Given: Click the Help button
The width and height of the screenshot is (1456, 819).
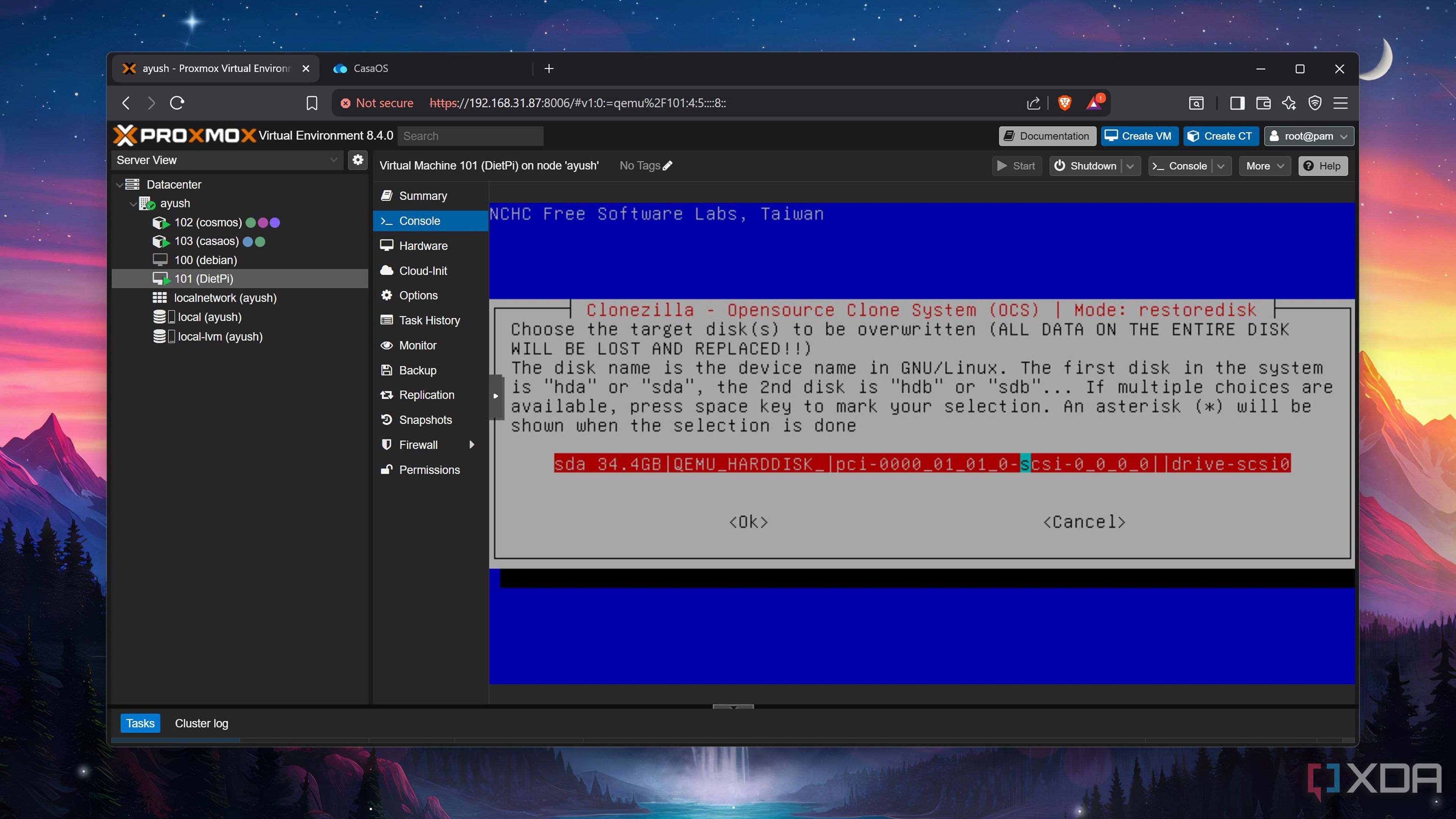Looking at the screenshot, I should [x=1323, y=166].
